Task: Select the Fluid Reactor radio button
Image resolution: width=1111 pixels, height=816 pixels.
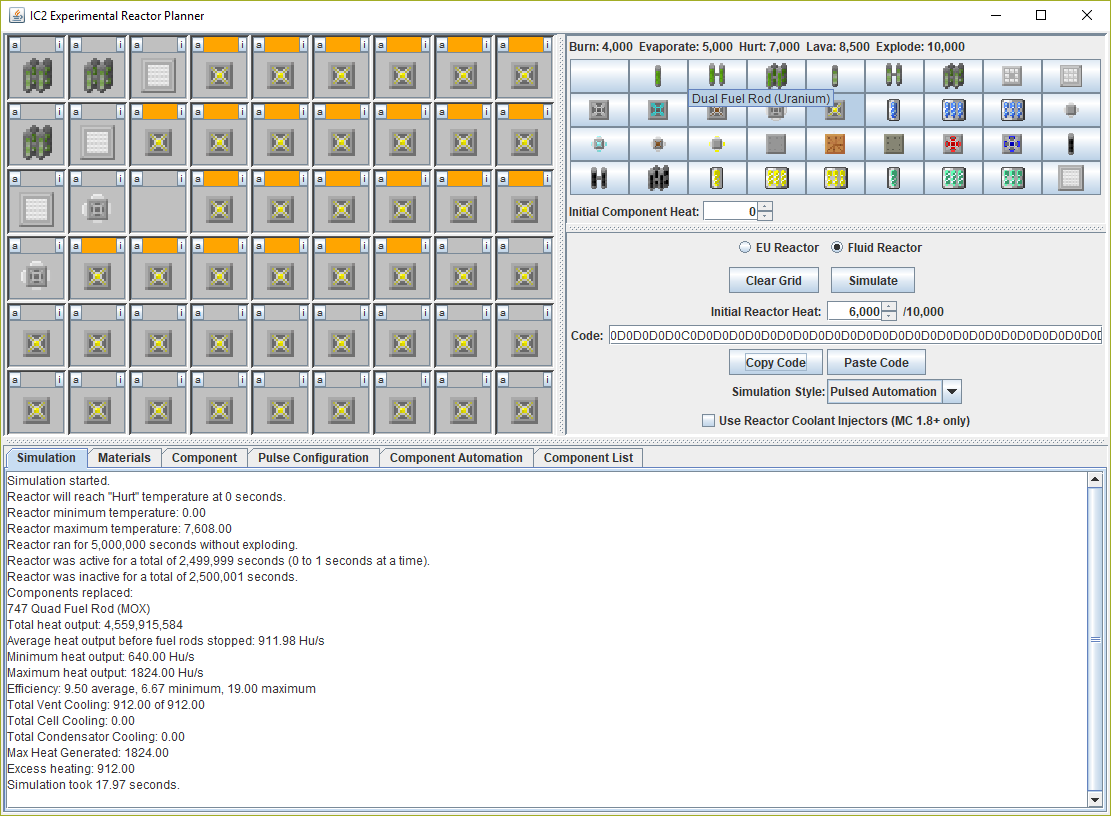Action: [x=838, y=248]
